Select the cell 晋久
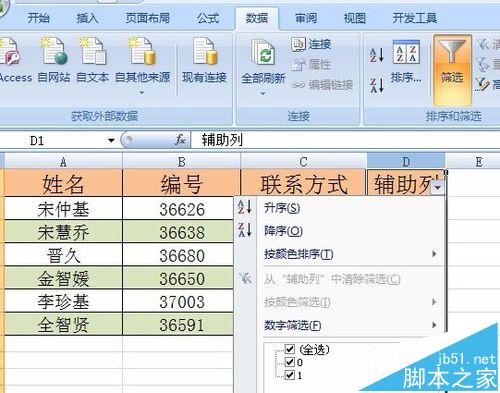Screen dimensions: 500x393 (63, 255)
